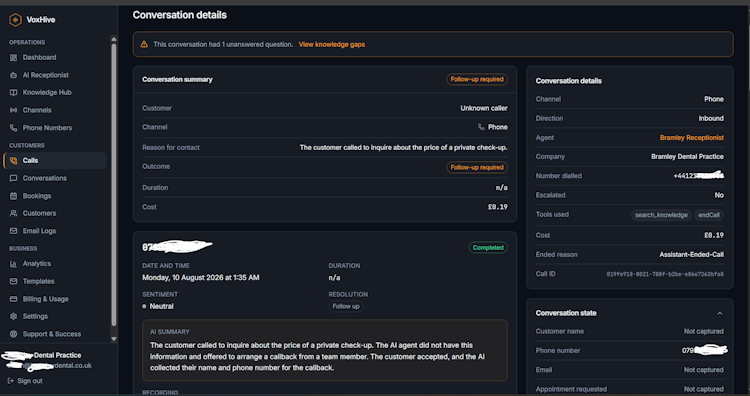Open Knowledge Hub book icon
Viewport: 750px width, 396px height.
click(x=13, y=92)
